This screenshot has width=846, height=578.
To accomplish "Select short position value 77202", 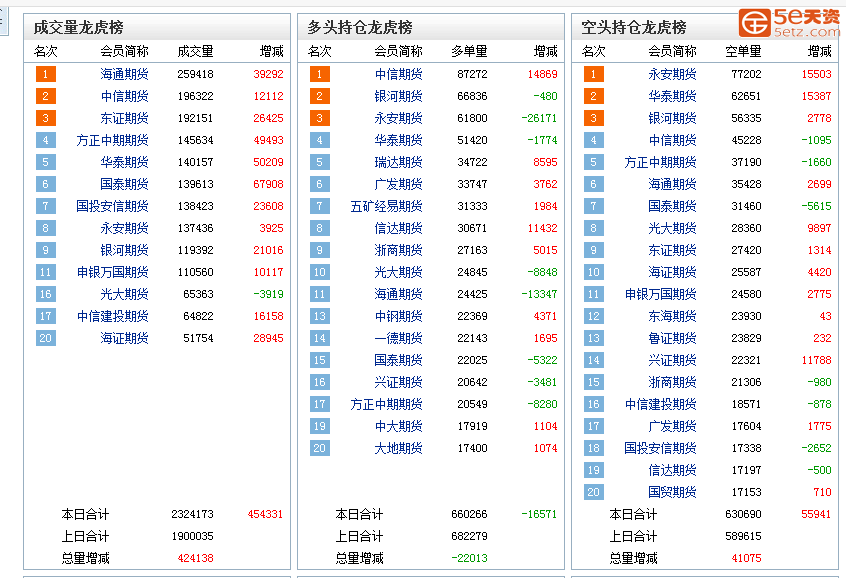I will tap(746, 74).
